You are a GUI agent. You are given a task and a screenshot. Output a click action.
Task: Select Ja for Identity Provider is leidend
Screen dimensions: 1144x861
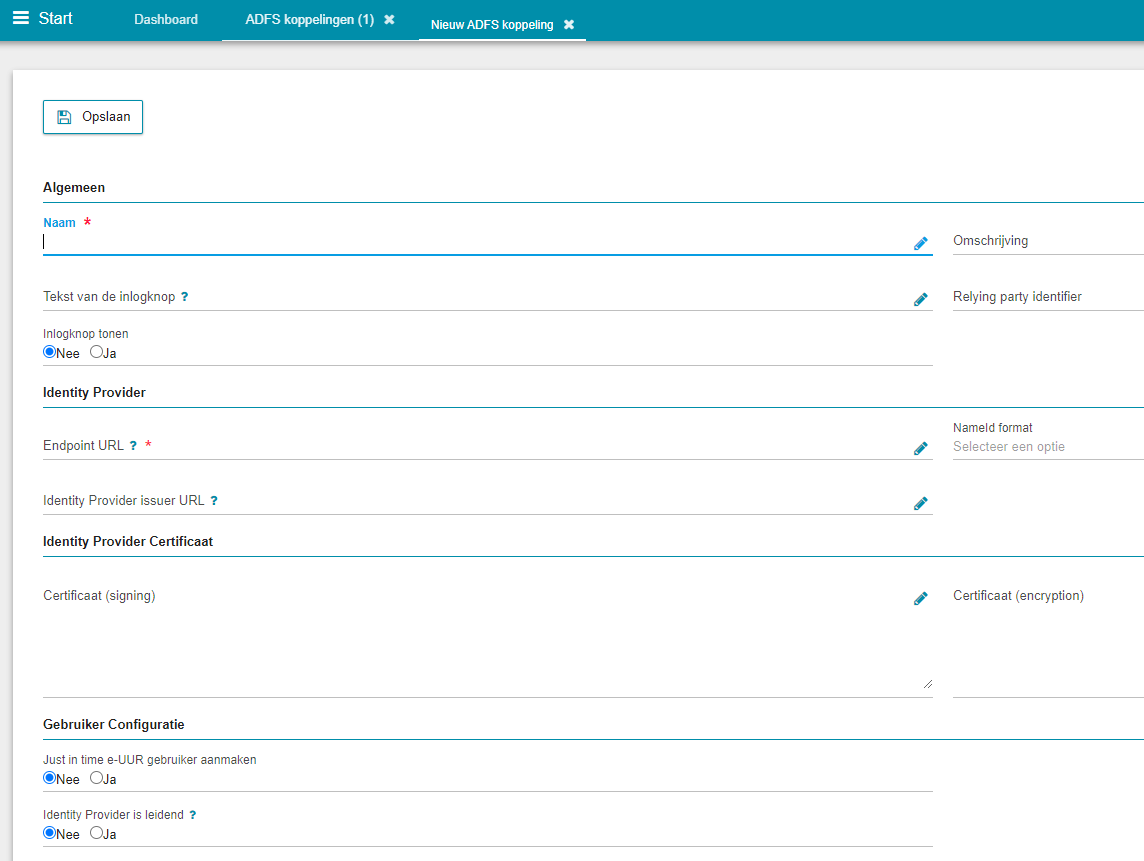97,833
